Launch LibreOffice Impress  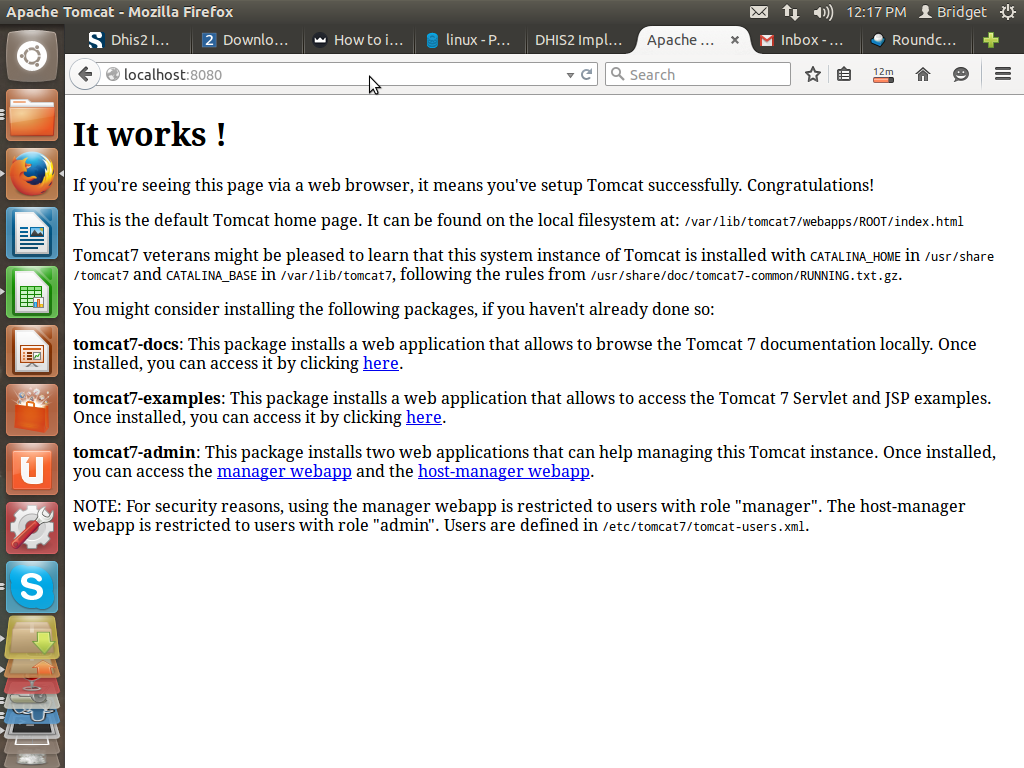point(31,351)
